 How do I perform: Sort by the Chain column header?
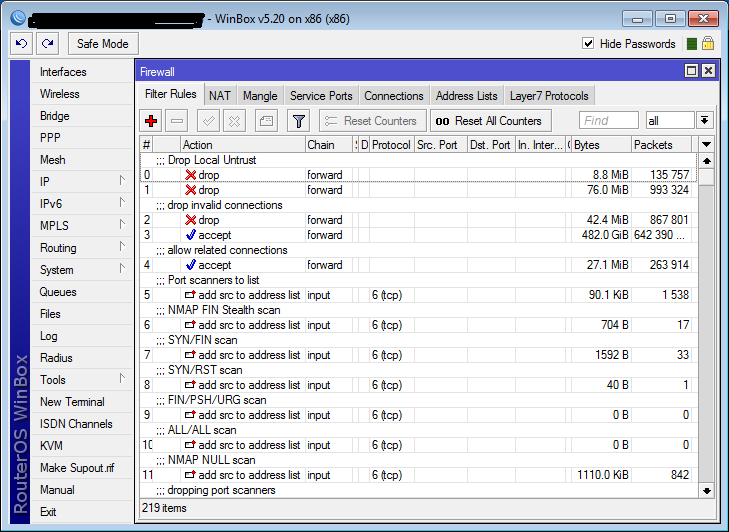[x=329, y=145]
